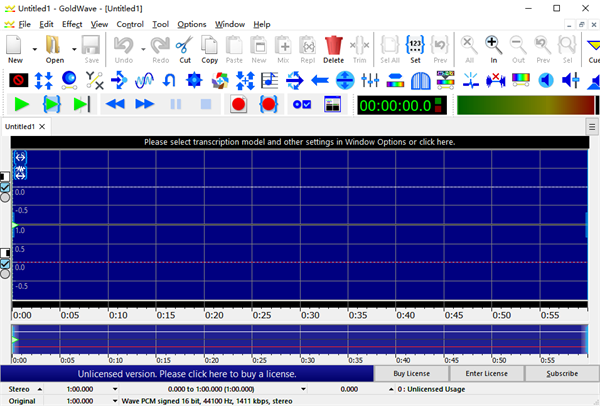Expand the New button dropdown arrow
This screenshot has height=406, width=600.
[x=34, y=48]
